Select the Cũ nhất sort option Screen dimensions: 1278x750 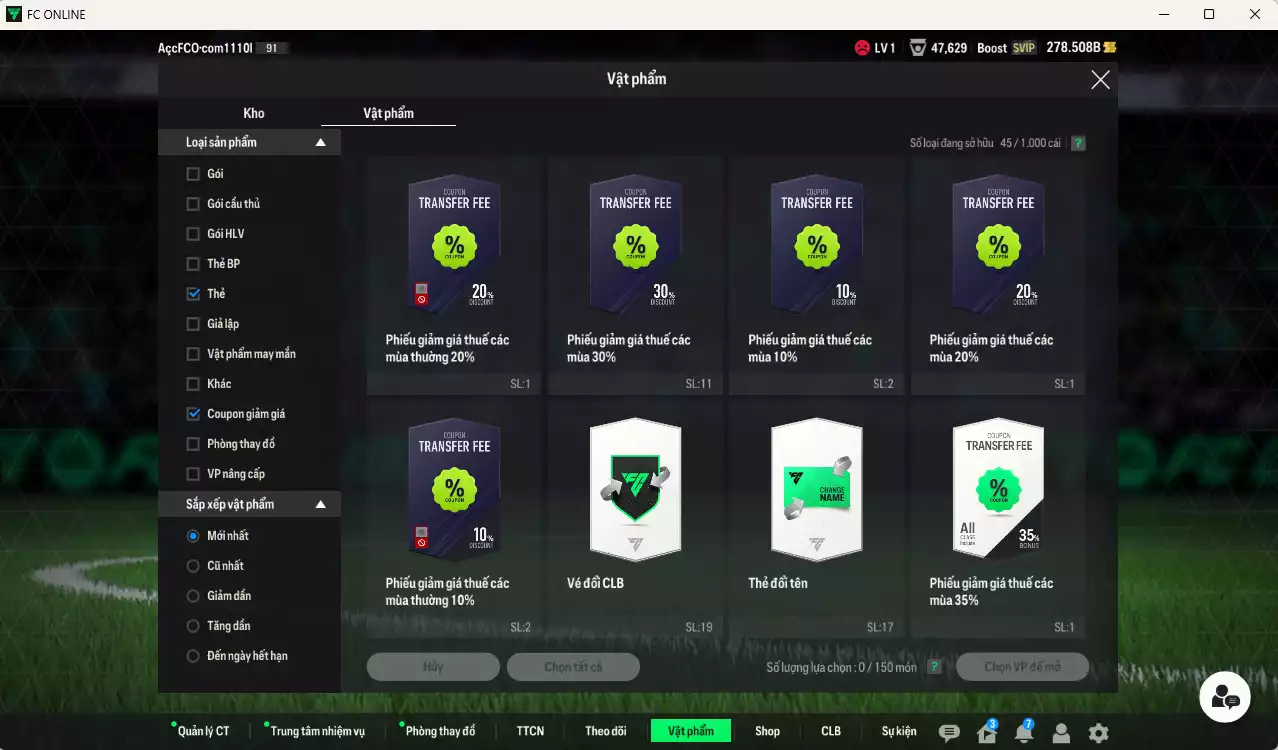pos(193,566)
